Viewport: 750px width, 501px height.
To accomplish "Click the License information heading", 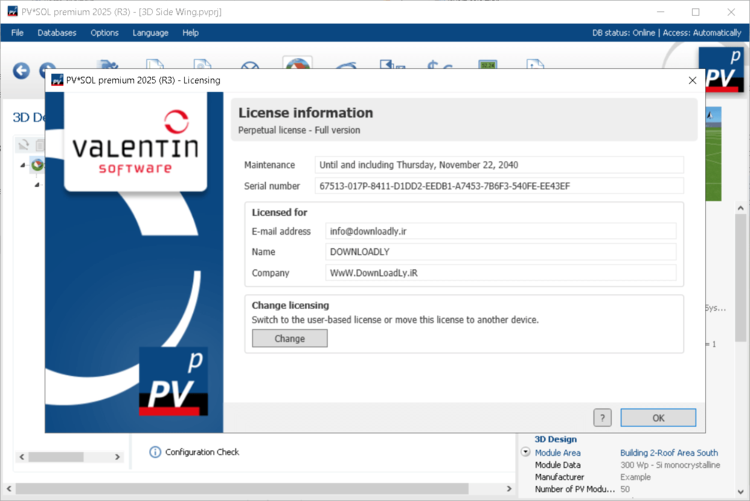I will click(x=306, y=113).
